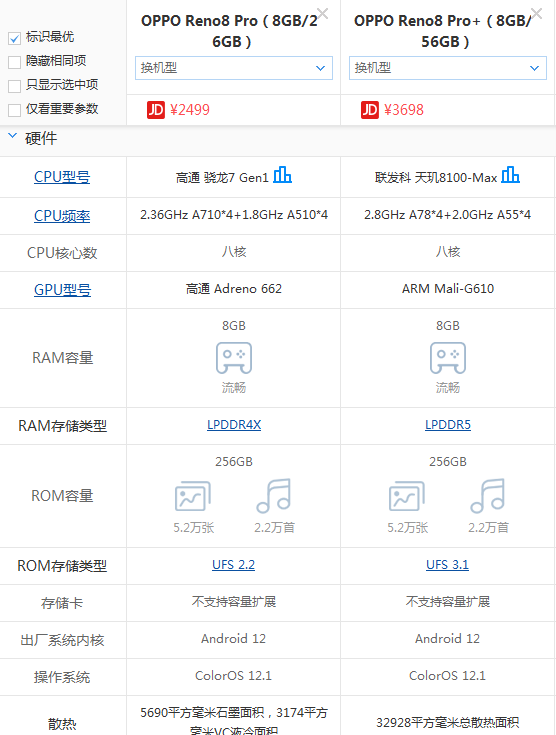Tick the 仅看重要参数 checkbox

point(15,110)
